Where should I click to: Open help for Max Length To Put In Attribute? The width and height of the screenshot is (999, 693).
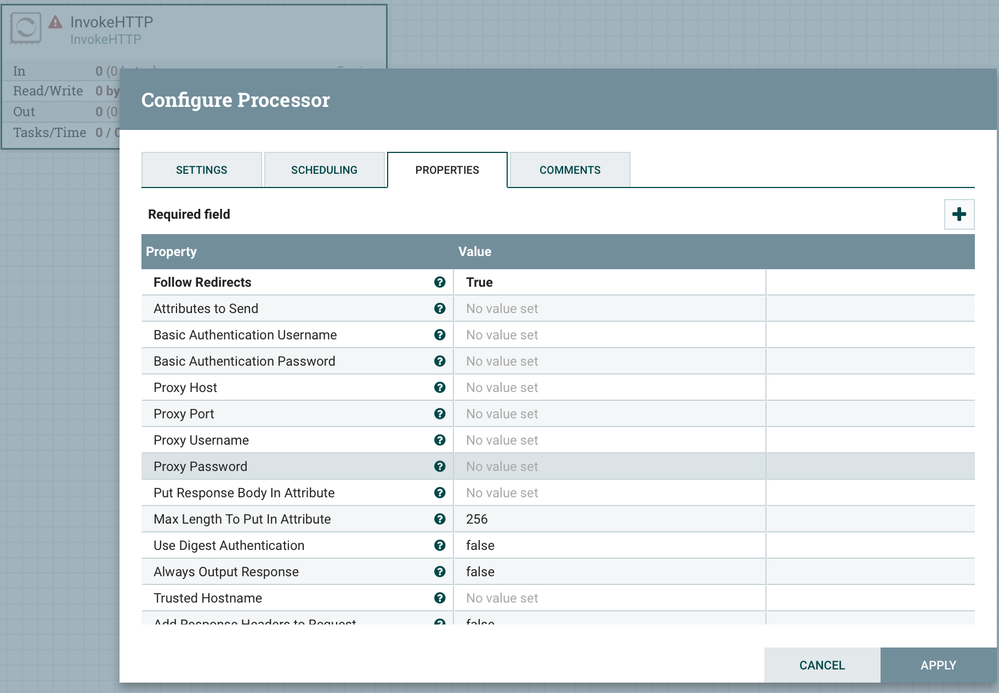[x=440, y=519]
